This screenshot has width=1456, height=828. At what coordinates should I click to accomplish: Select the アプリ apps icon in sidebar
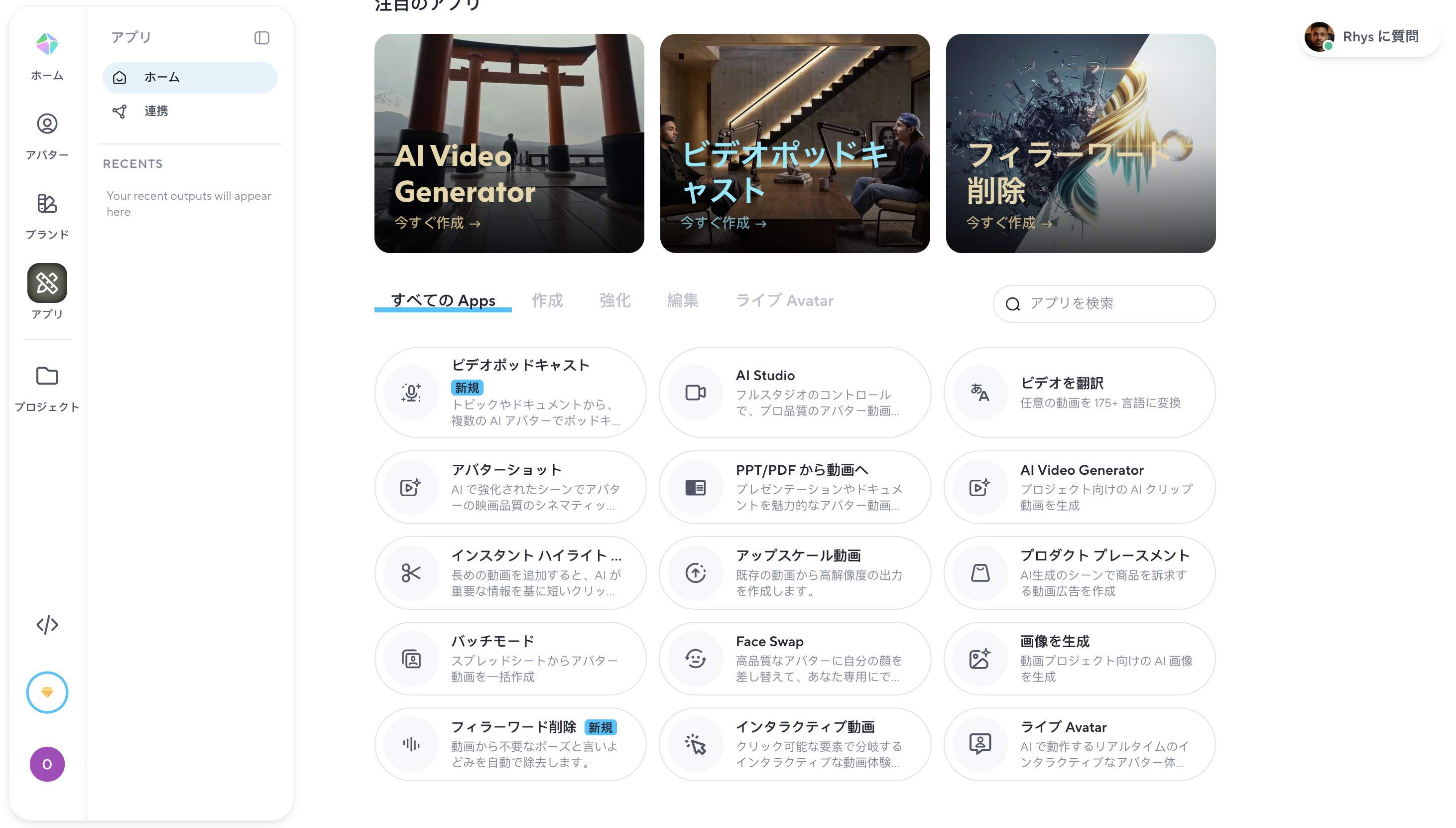click(47, 282)
